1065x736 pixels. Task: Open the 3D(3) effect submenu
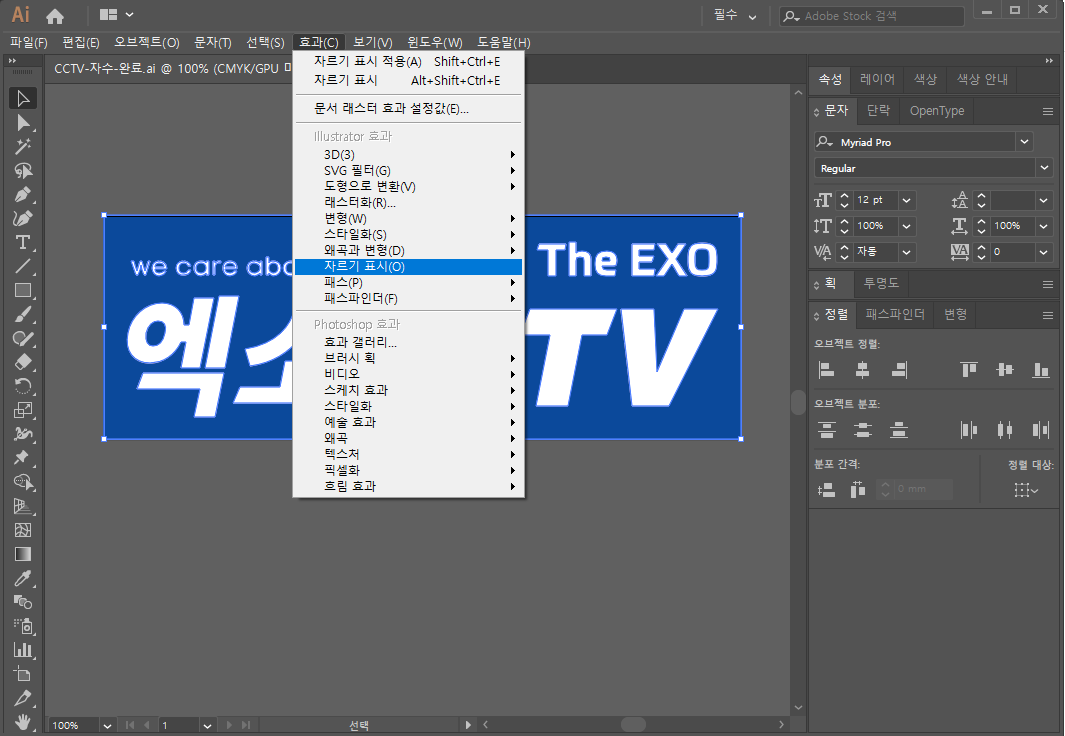[409, 155]
